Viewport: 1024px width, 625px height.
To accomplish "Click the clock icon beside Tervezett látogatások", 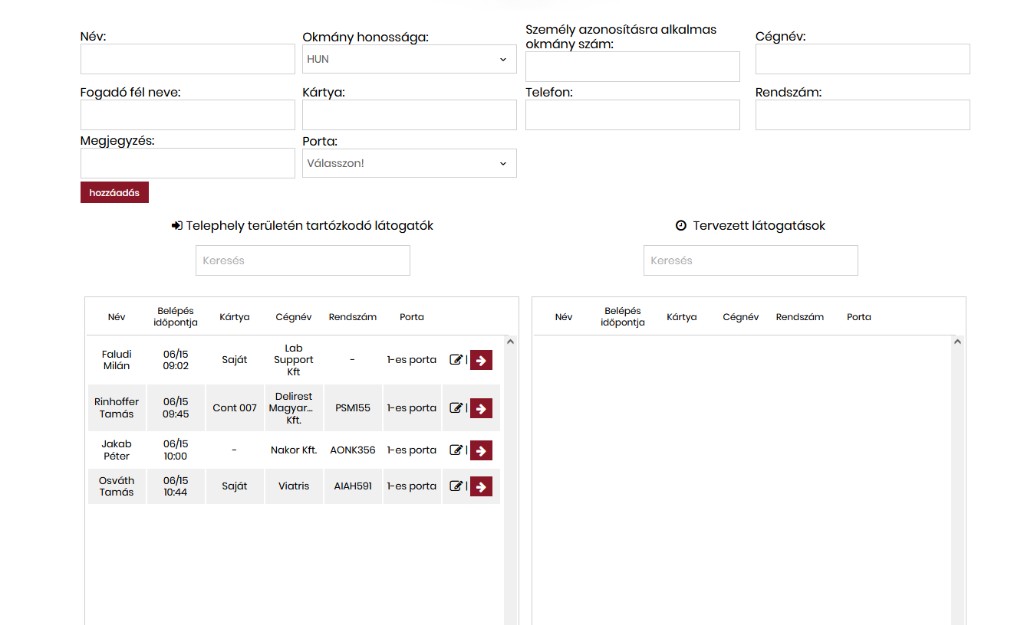I will click(681, 225).
